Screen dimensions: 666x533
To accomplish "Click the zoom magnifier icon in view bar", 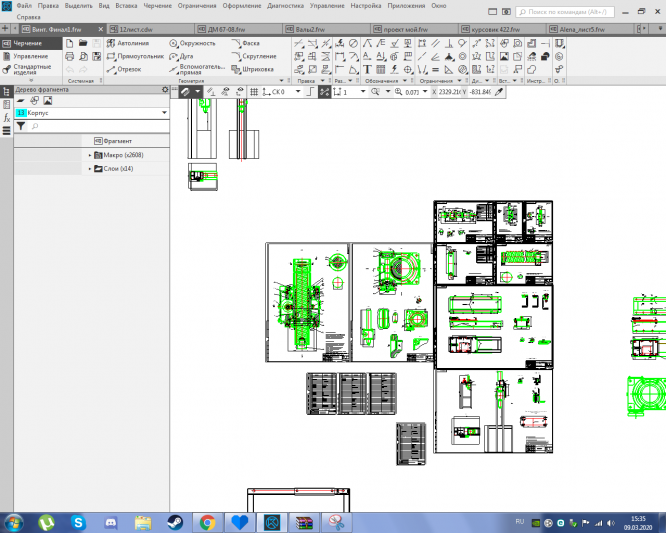I will 398,92.
